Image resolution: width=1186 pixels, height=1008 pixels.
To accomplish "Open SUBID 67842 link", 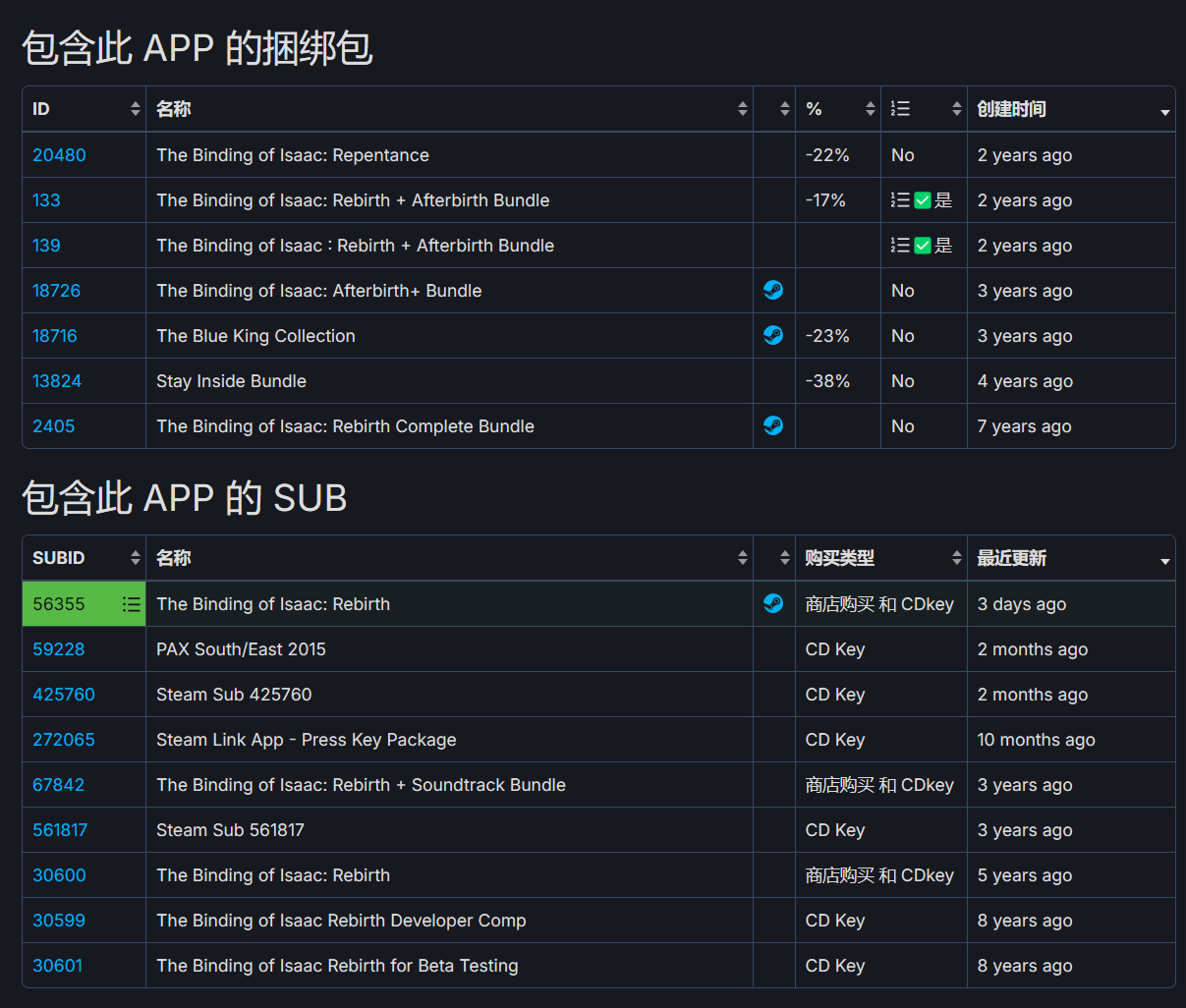I will 59,785.
